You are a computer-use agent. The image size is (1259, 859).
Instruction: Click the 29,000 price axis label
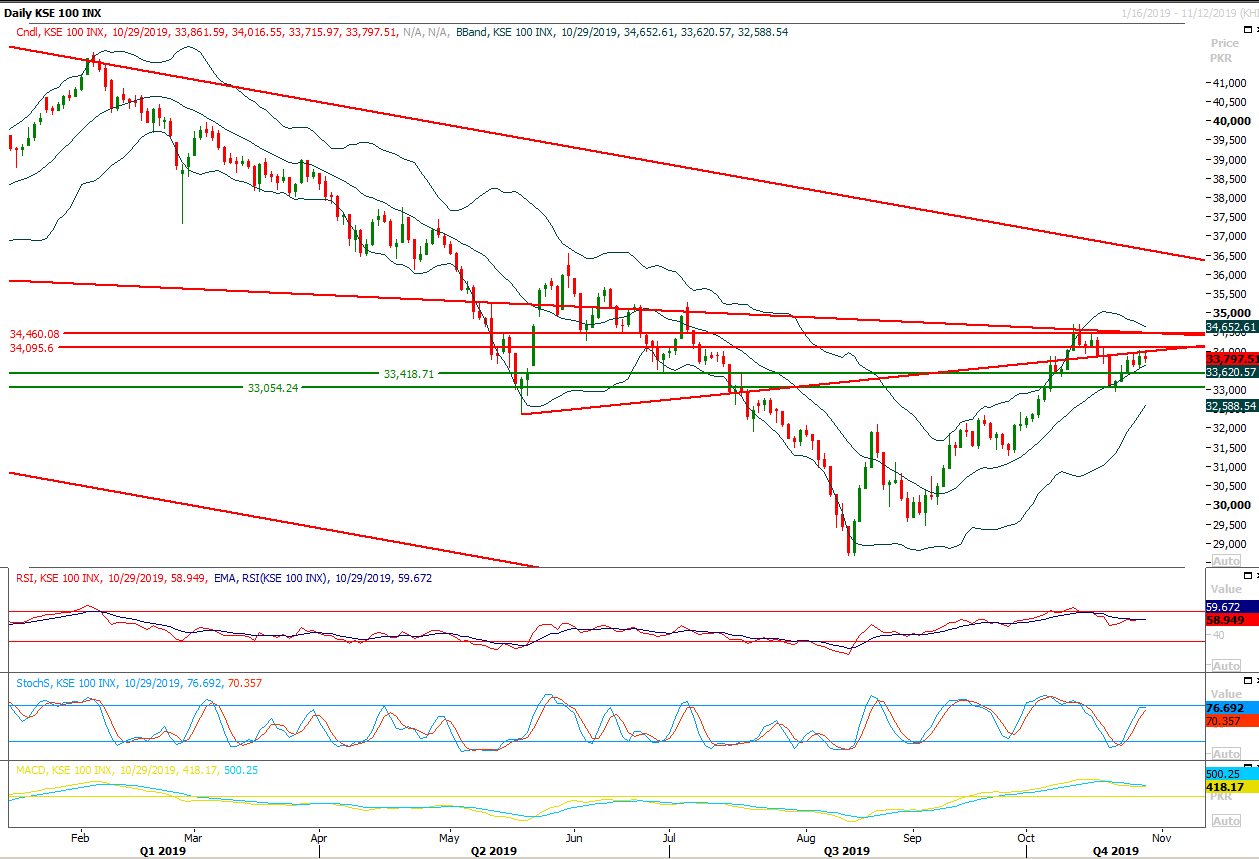pos(1228,544)
